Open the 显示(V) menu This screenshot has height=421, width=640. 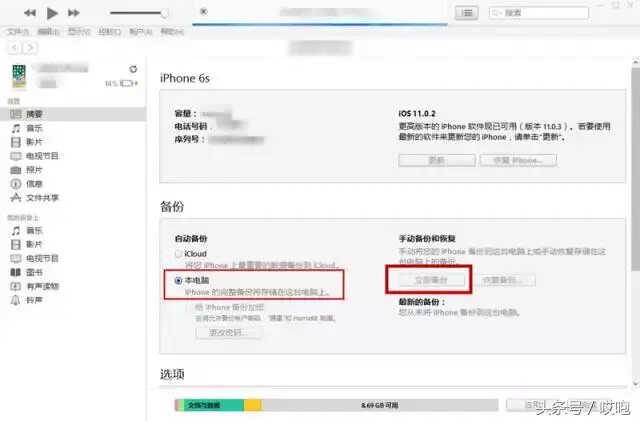79,31
